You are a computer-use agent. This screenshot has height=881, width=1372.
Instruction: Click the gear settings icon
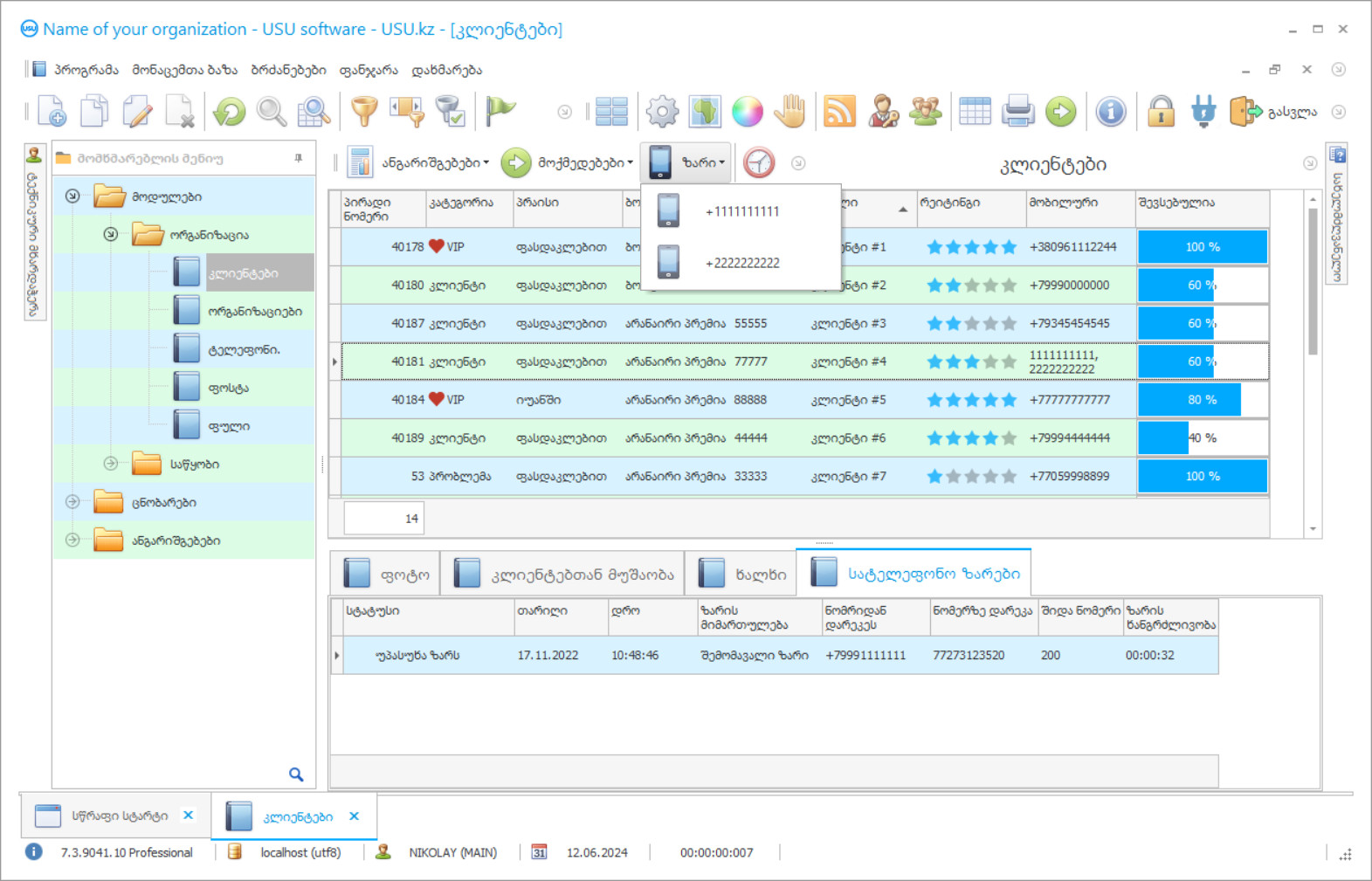pos(662,112)
